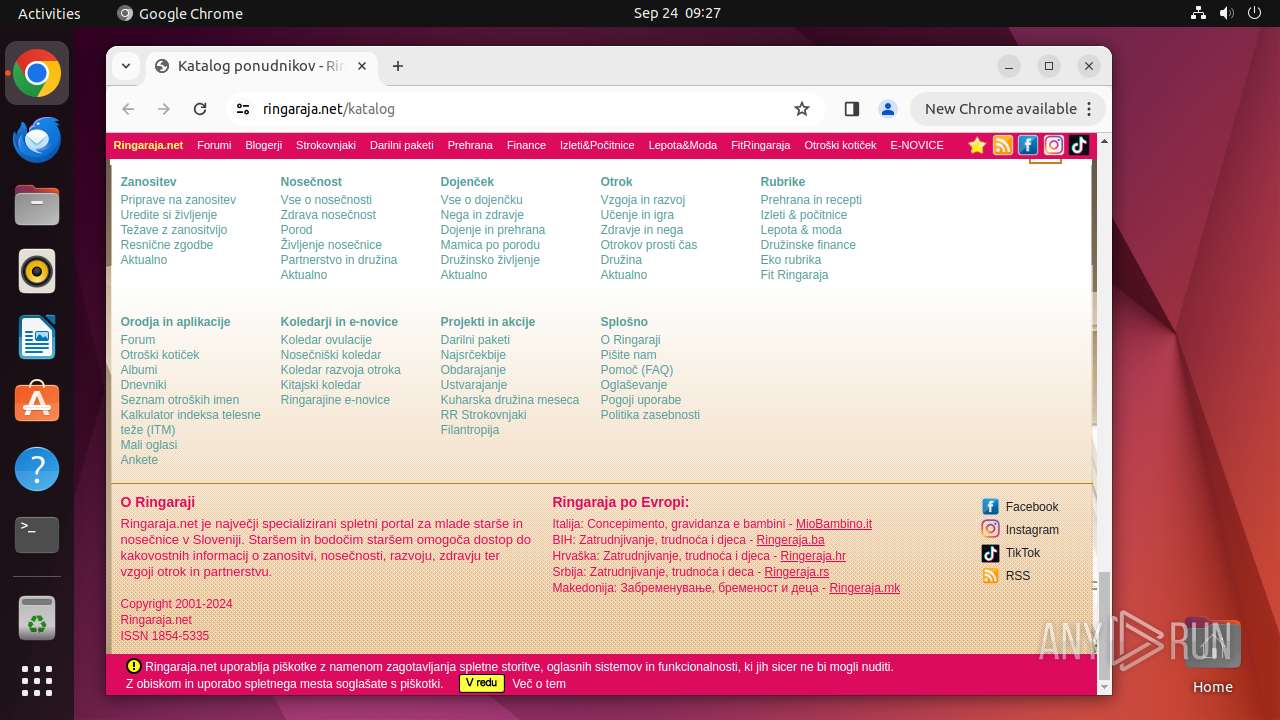Open Izleti&Počitnice in the navbar
The width and height of the screenshot is (1280, 720).
(x=597, y=145)
